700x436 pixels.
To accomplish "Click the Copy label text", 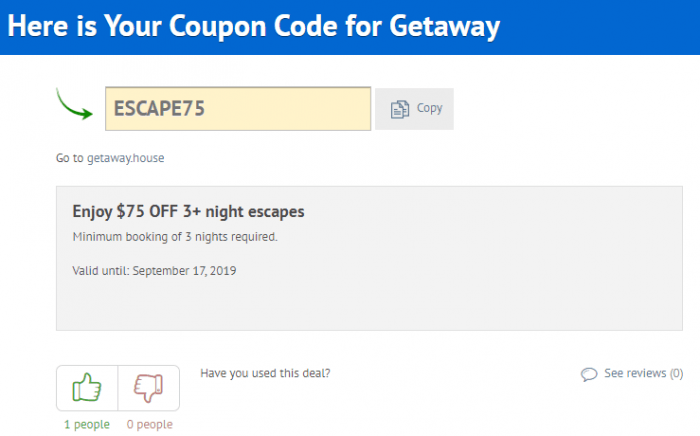I will tap(429, 108).
